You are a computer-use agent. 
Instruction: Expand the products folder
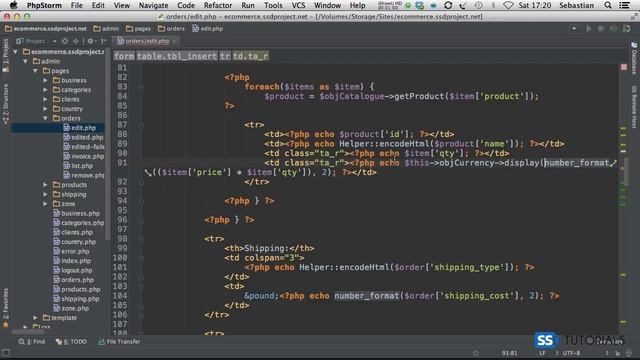pos(45,185)
